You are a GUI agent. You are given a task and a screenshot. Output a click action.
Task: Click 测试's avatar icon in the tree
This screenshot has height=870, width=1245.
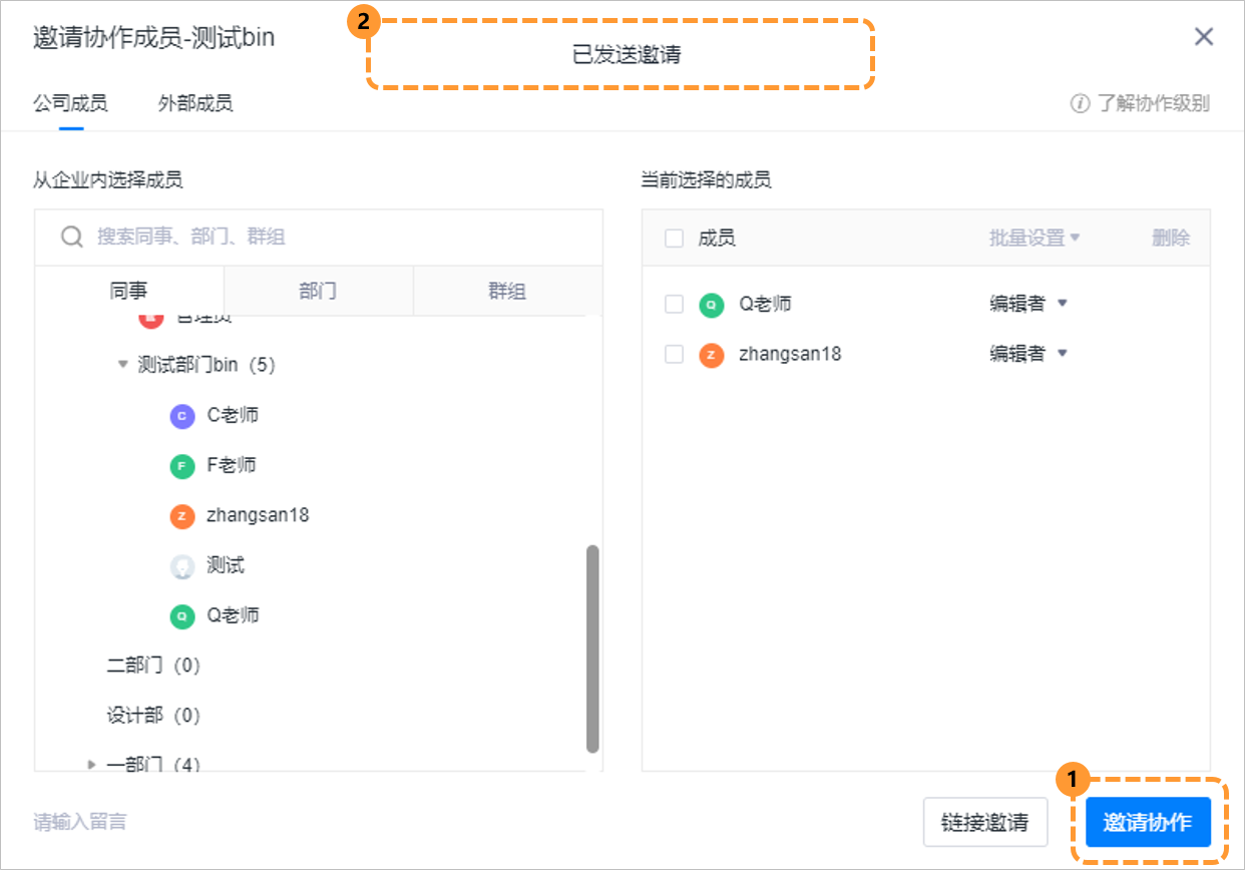pos(183,565)
